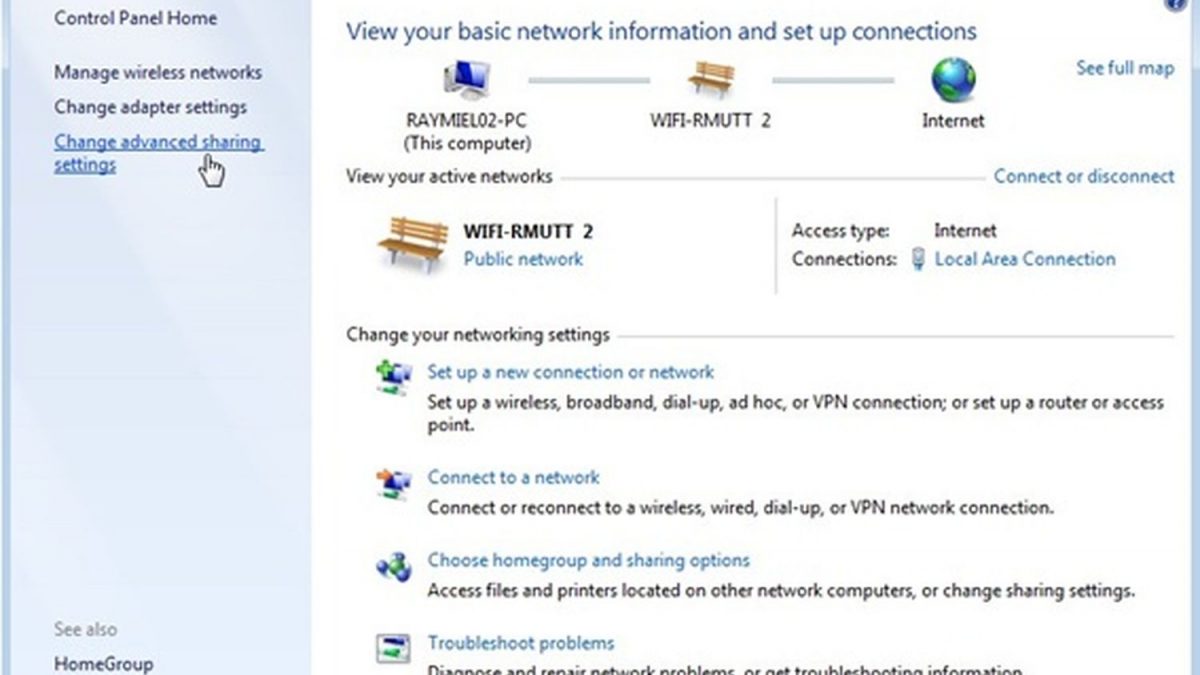Change the Public network type
The width and height of the screenshot is (1200, 675).
[523, 259]
